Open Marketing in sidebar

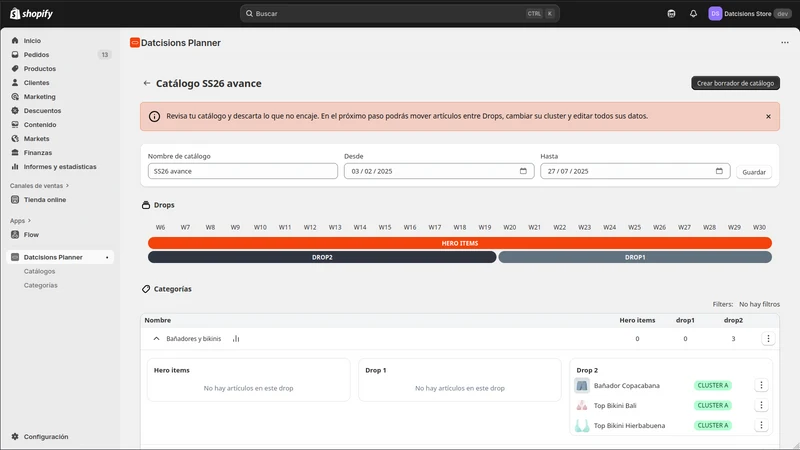point(39,96)
